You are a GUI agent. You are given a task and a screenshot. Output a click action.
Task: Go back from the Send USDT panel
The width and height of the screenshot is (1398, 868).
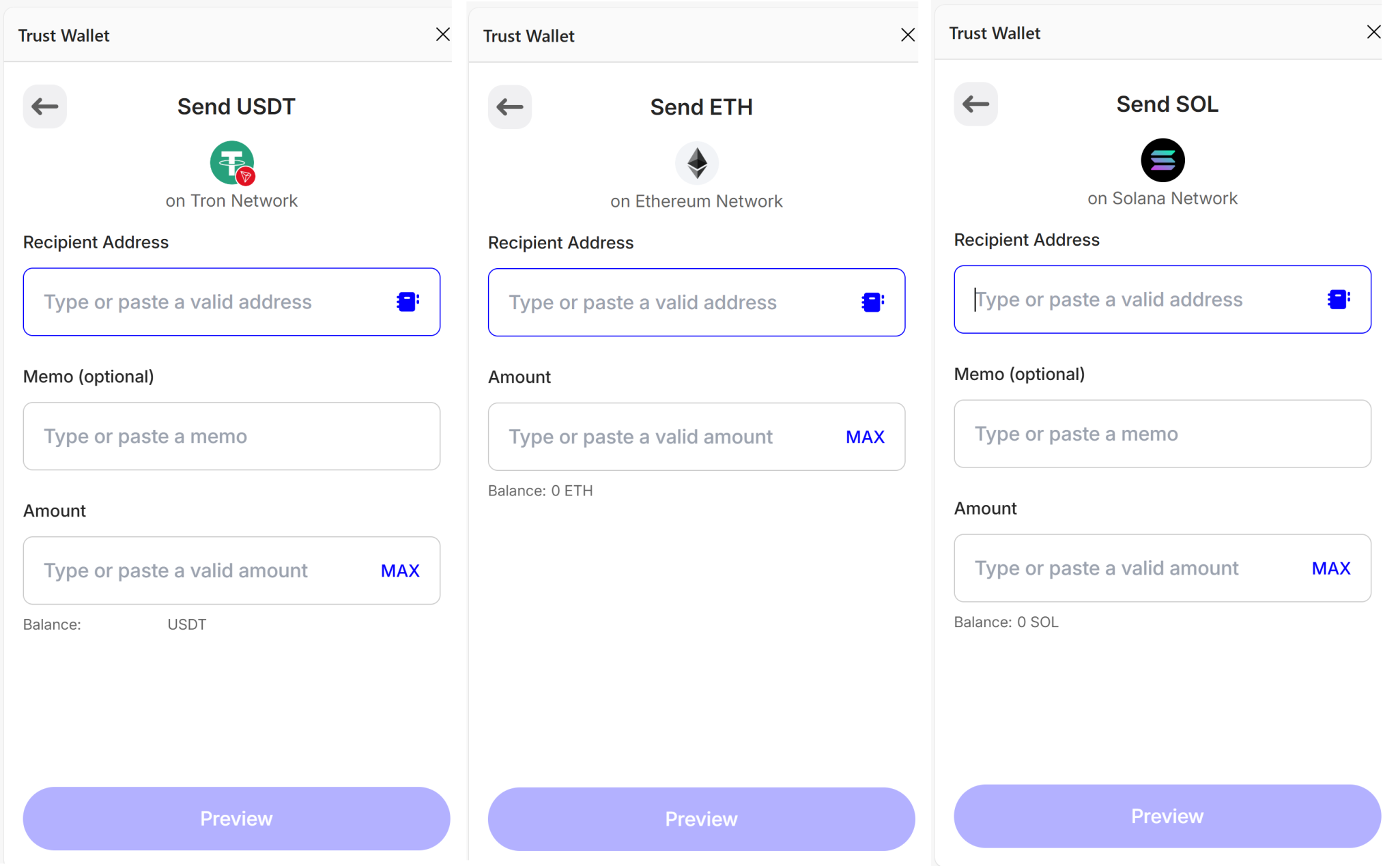coord(45,106)
